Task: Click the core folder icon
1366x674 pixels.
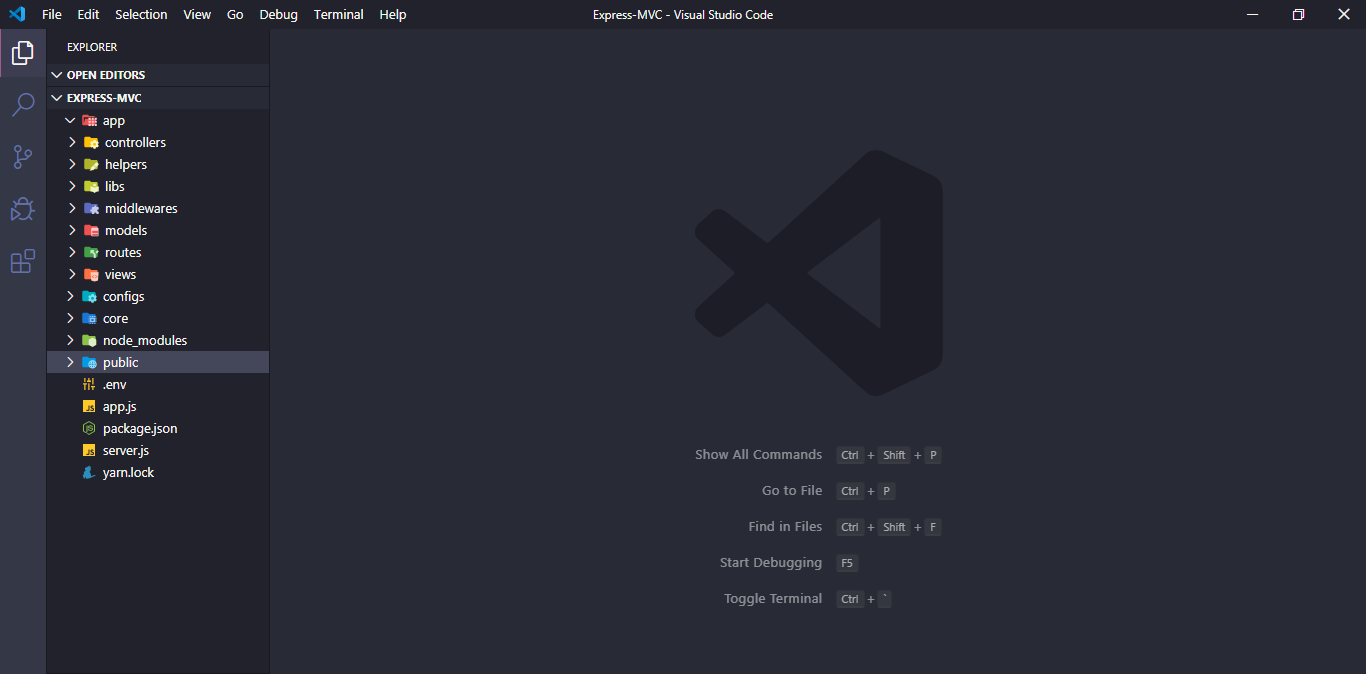Action: point(89,318)
